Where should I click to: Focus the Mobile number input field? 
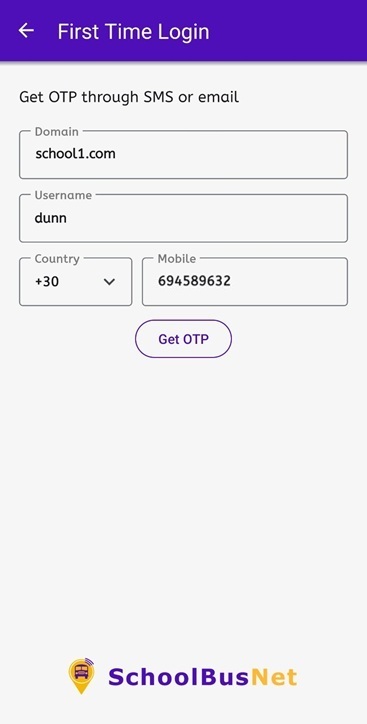pyautogui.click(x=245, y=282)
